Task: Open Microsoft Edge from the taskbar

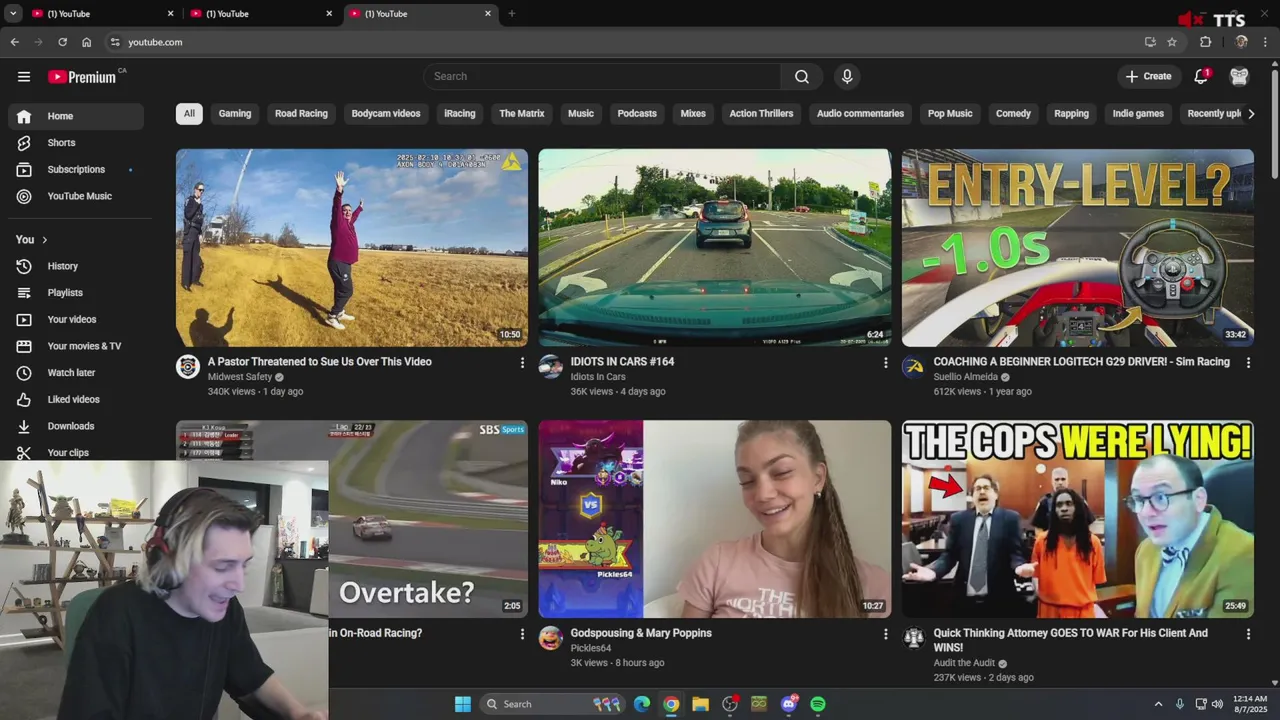Action: click(642, 704)
